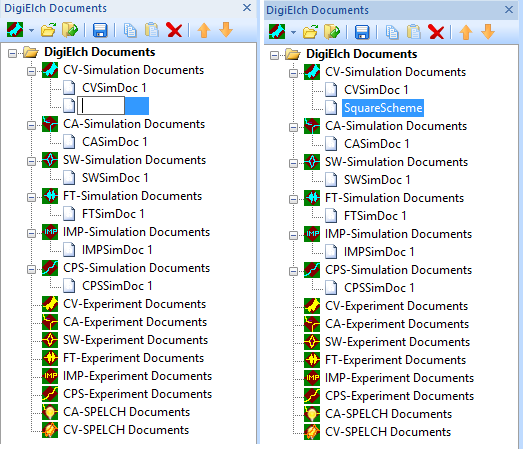Select CPSSimDoc 1 in the right tree
Viewport: 523px width, 450px height.
(x=379, y=288)
